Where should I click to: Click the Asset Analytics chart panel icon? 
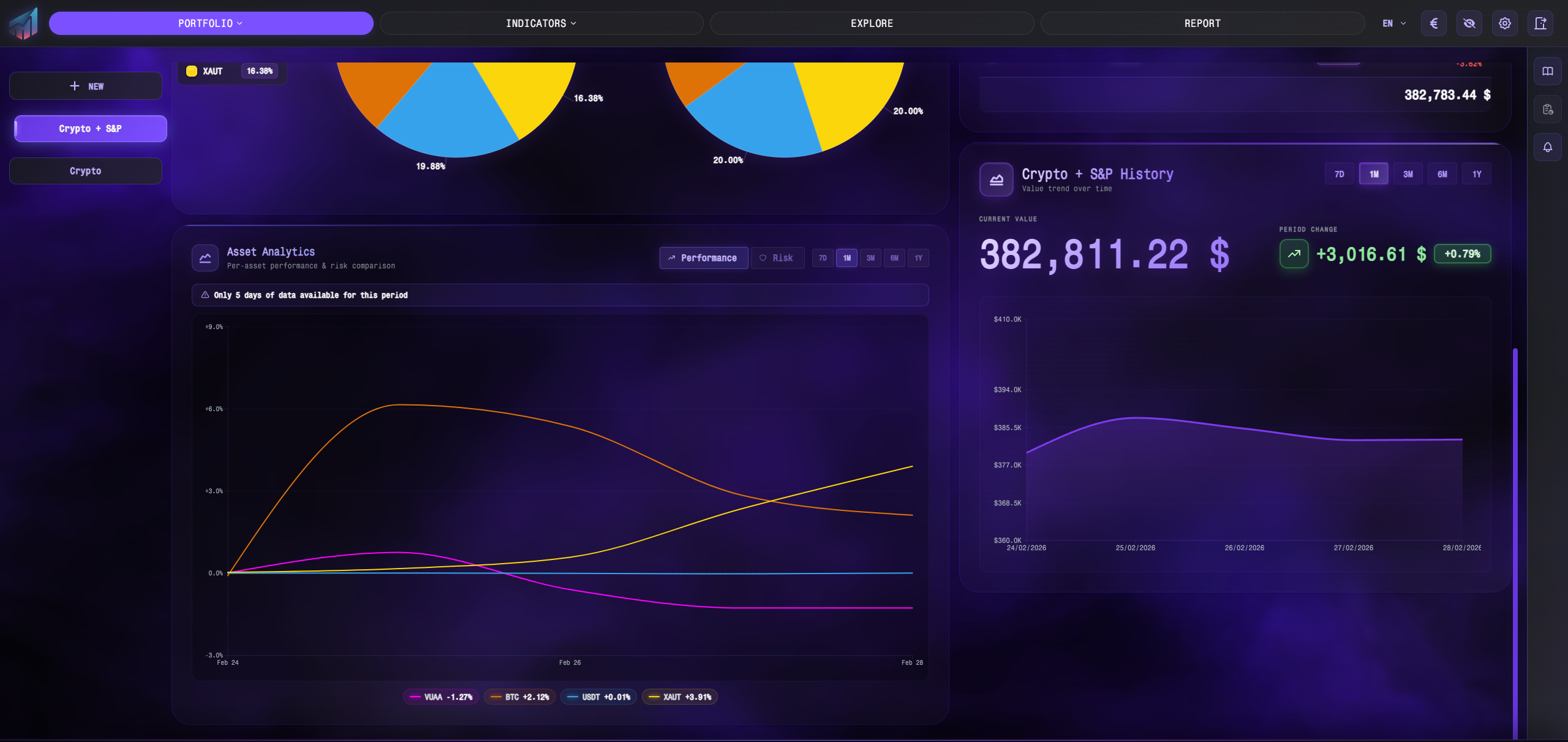pyautogui.click(x=205, y=257)
